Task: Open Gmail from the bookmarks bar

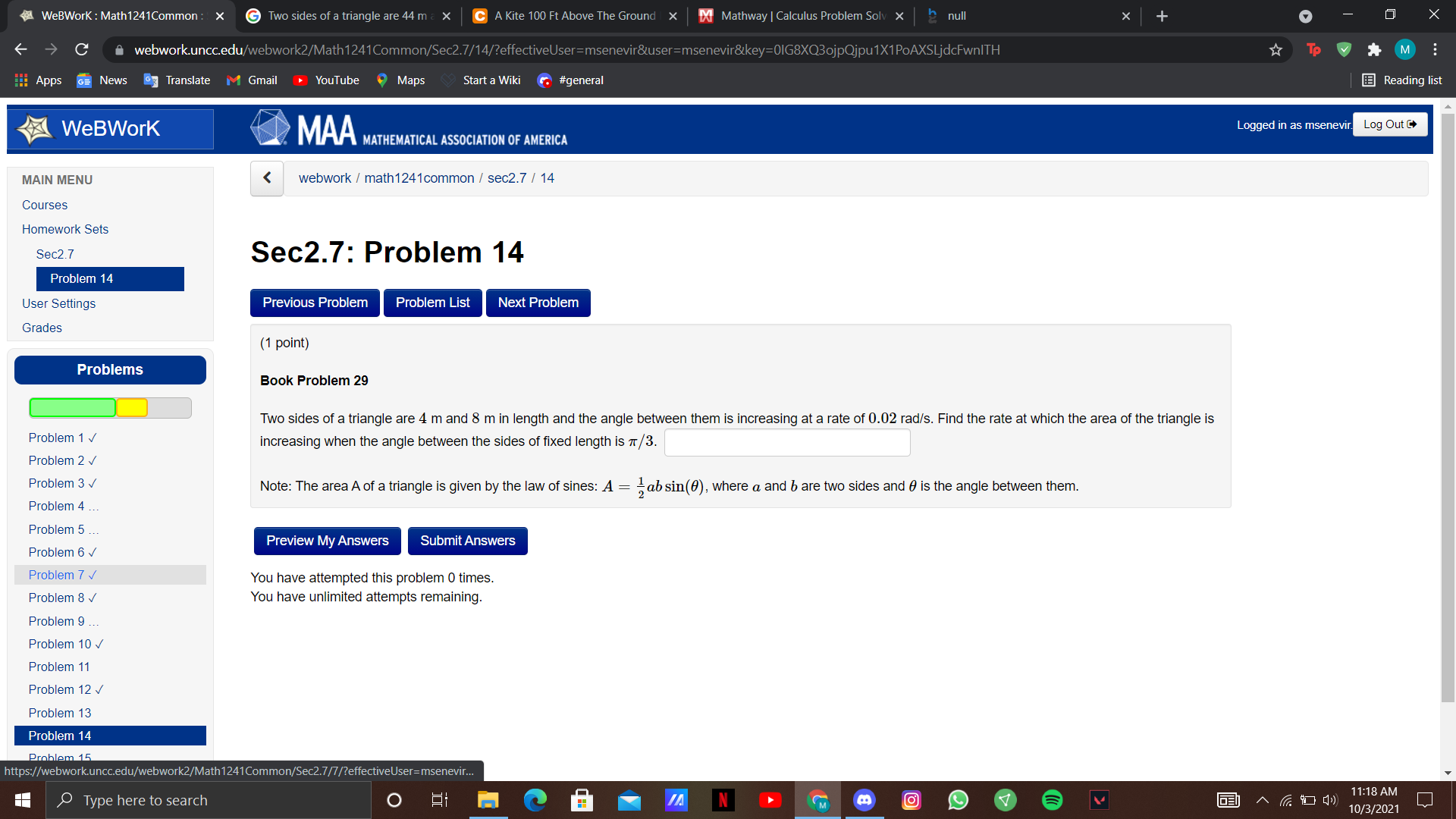Action: [x=251, y=80]
